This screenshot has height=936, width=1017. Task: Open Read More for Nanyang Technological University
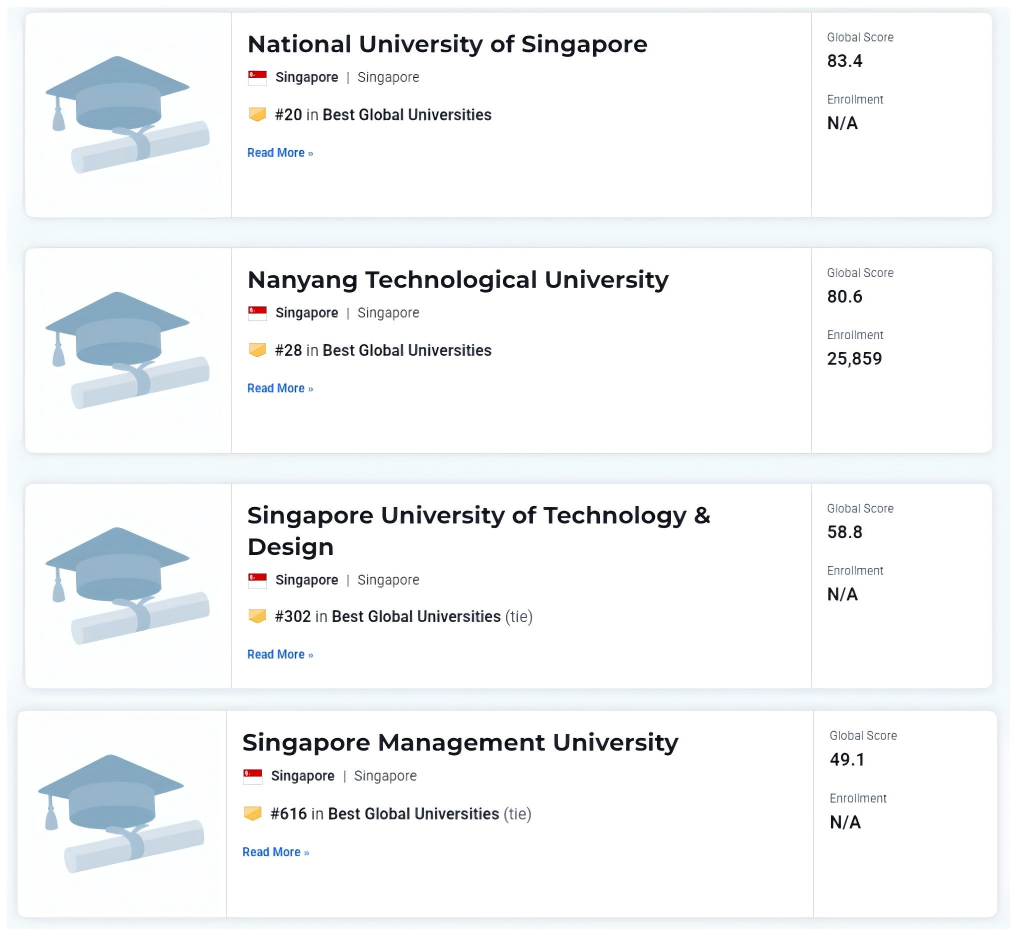[x=280, y=388]
